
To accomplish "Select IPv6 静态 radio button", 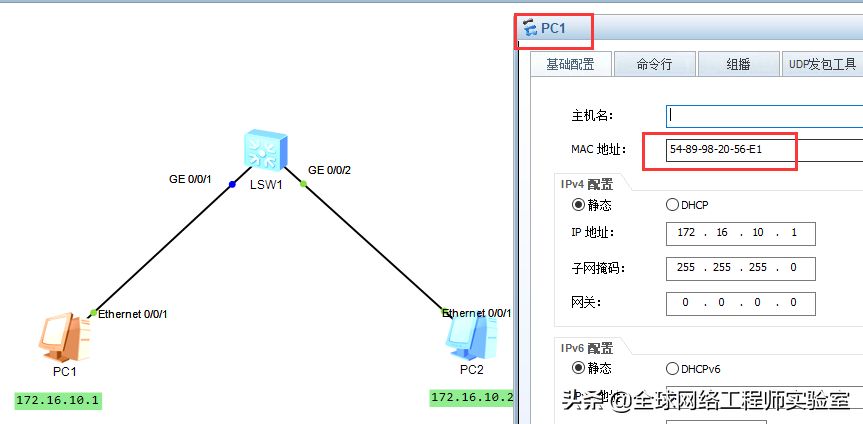I will [x=578, y=368].
